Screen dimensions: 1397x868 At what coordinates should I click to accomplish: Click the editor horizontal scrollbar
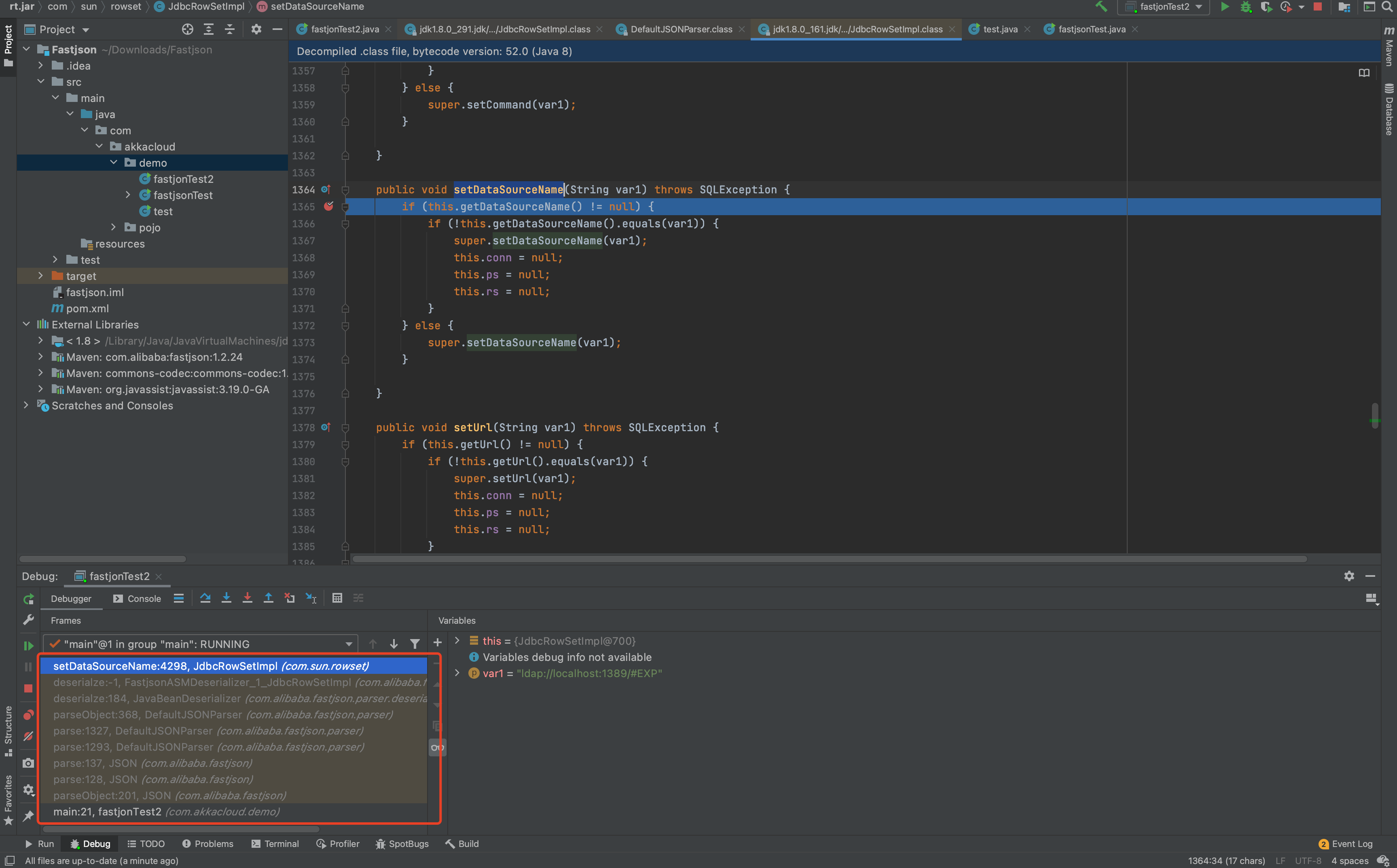(830, 559)
